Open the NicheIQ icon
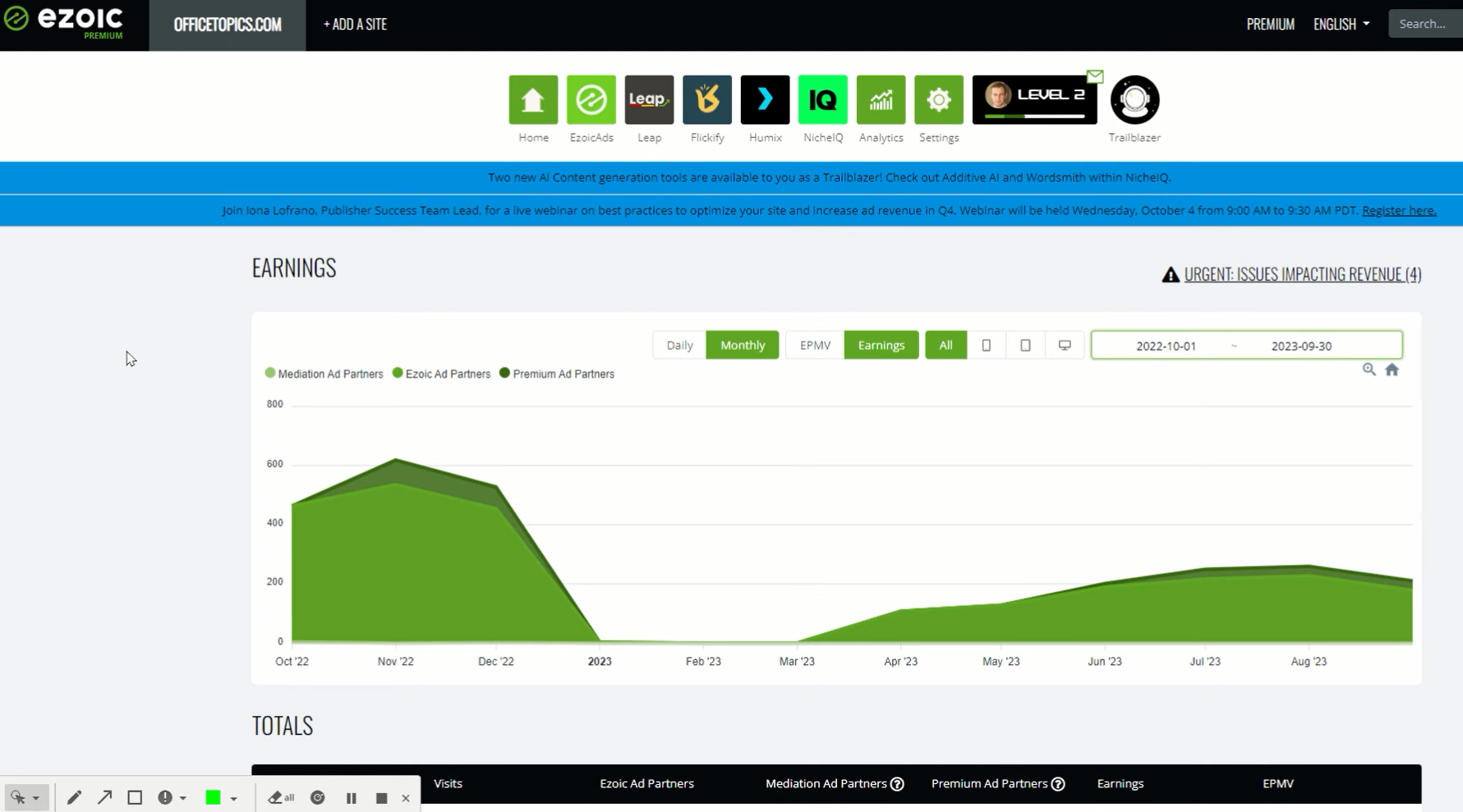 click(x=823, y=100)
